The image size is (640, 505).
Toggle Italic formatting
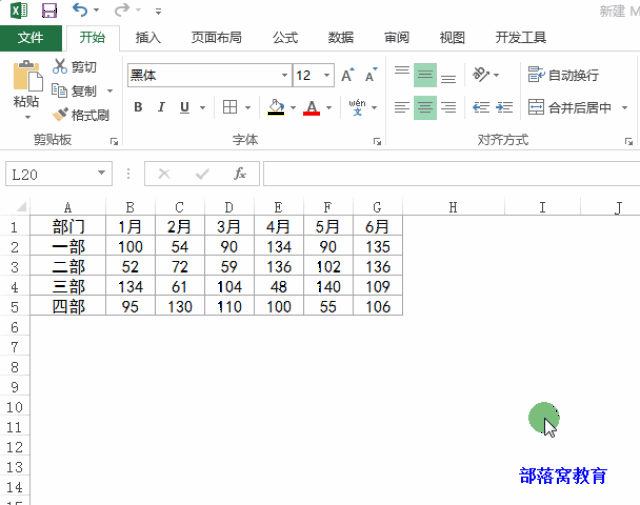click(161, 107)
